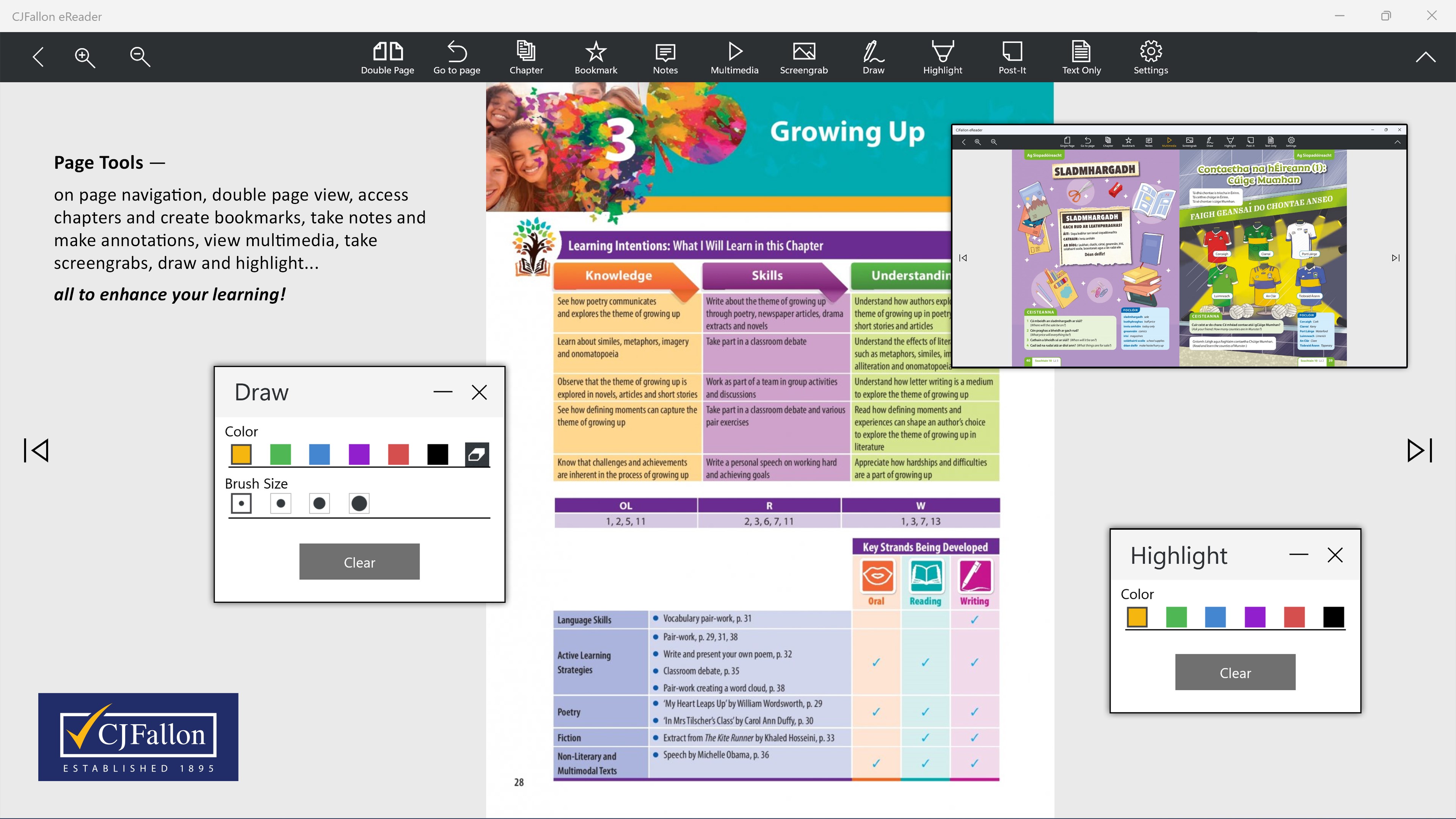Open the Multimedia play tool
The height and width of the screenshot is (819, 1456).
[x=734, y=56]
